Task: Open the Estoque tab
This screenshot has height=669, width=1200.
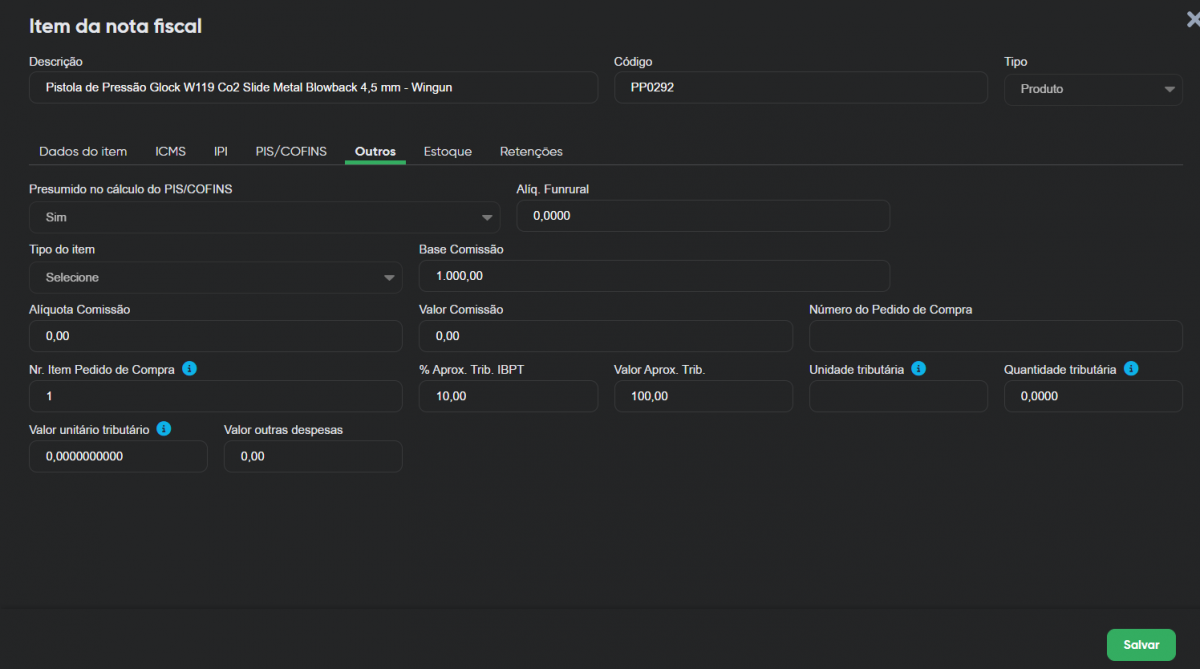Action: coord(447,152)
